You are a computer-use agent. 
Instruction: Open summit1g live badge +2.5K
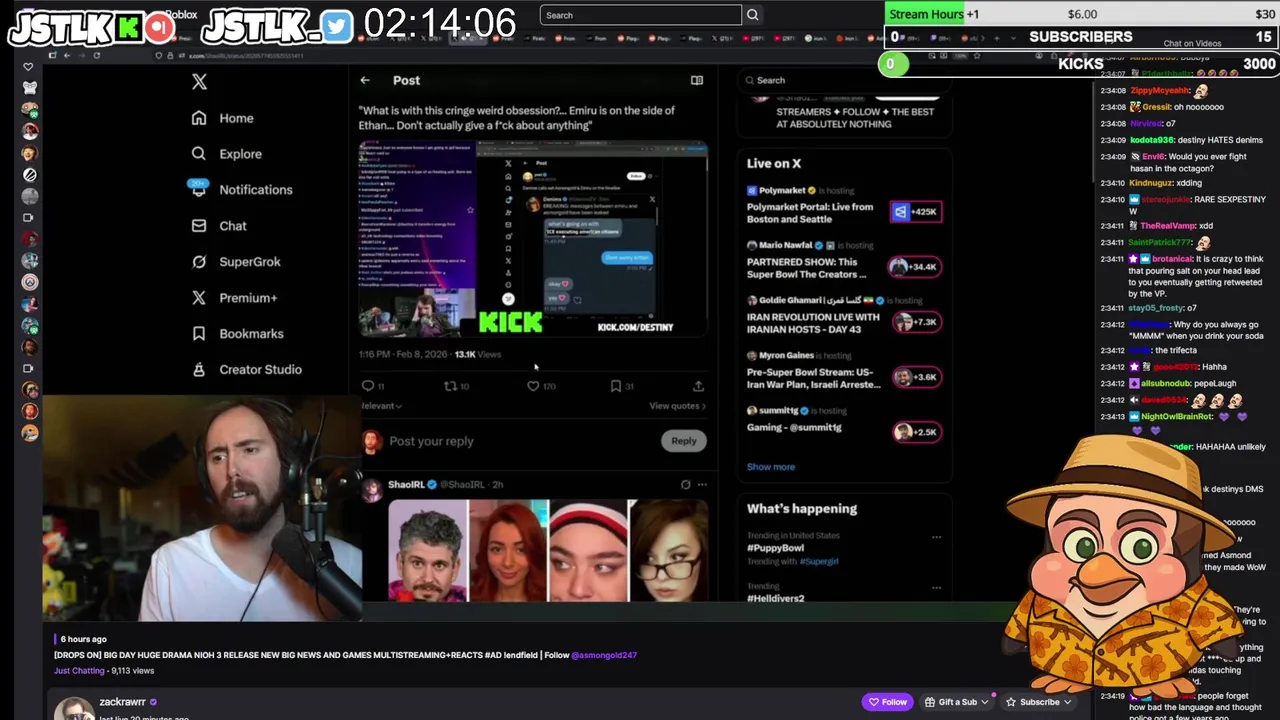point(916,432)
